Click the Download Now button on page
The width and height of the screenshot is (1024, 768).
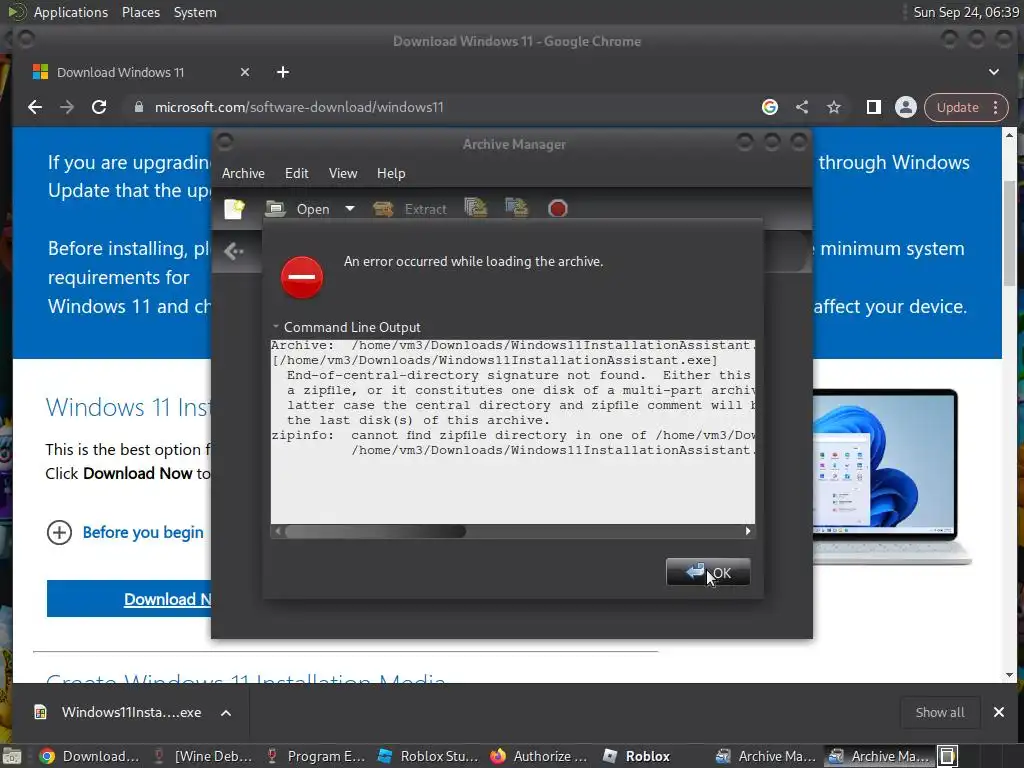(x=129, y=598)
